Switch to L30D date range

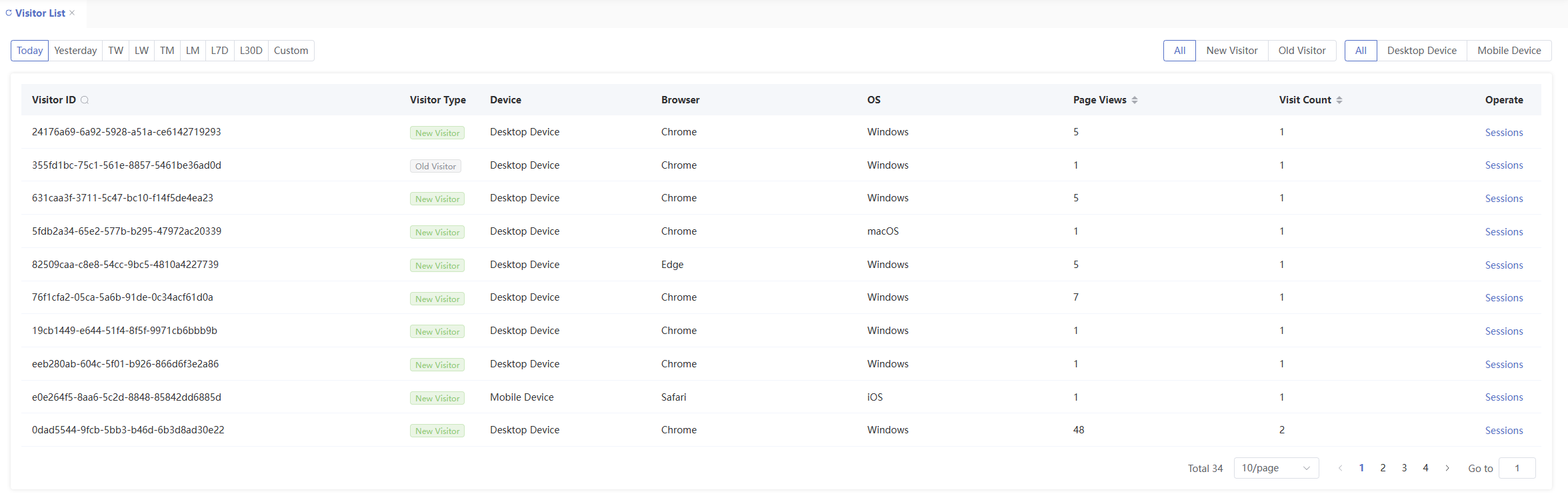point(251,51)
